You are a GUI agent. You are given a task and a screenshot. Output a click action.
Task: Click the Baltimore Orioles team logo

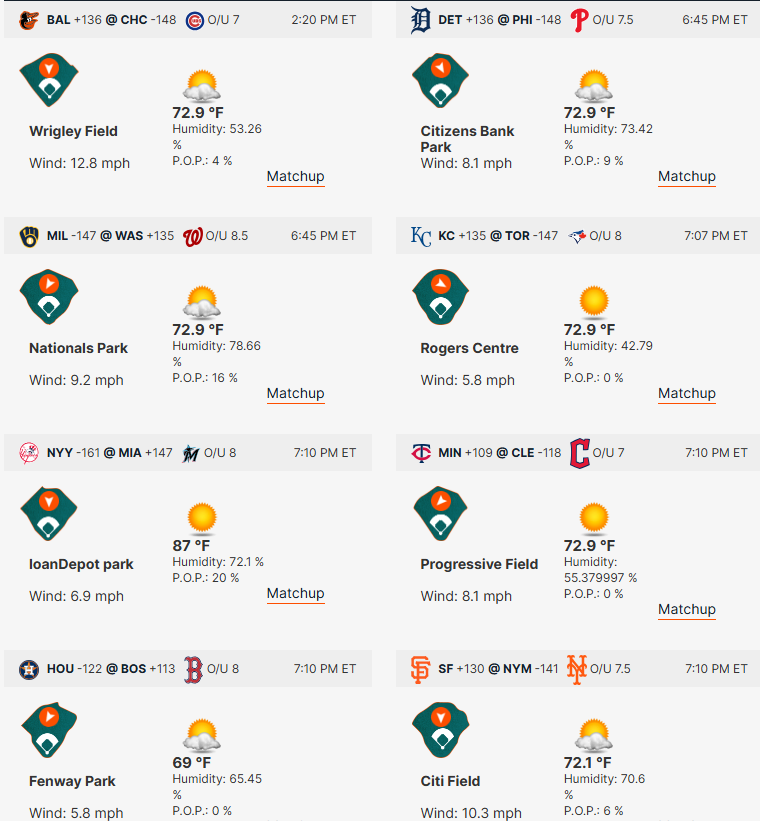point(29,20)
